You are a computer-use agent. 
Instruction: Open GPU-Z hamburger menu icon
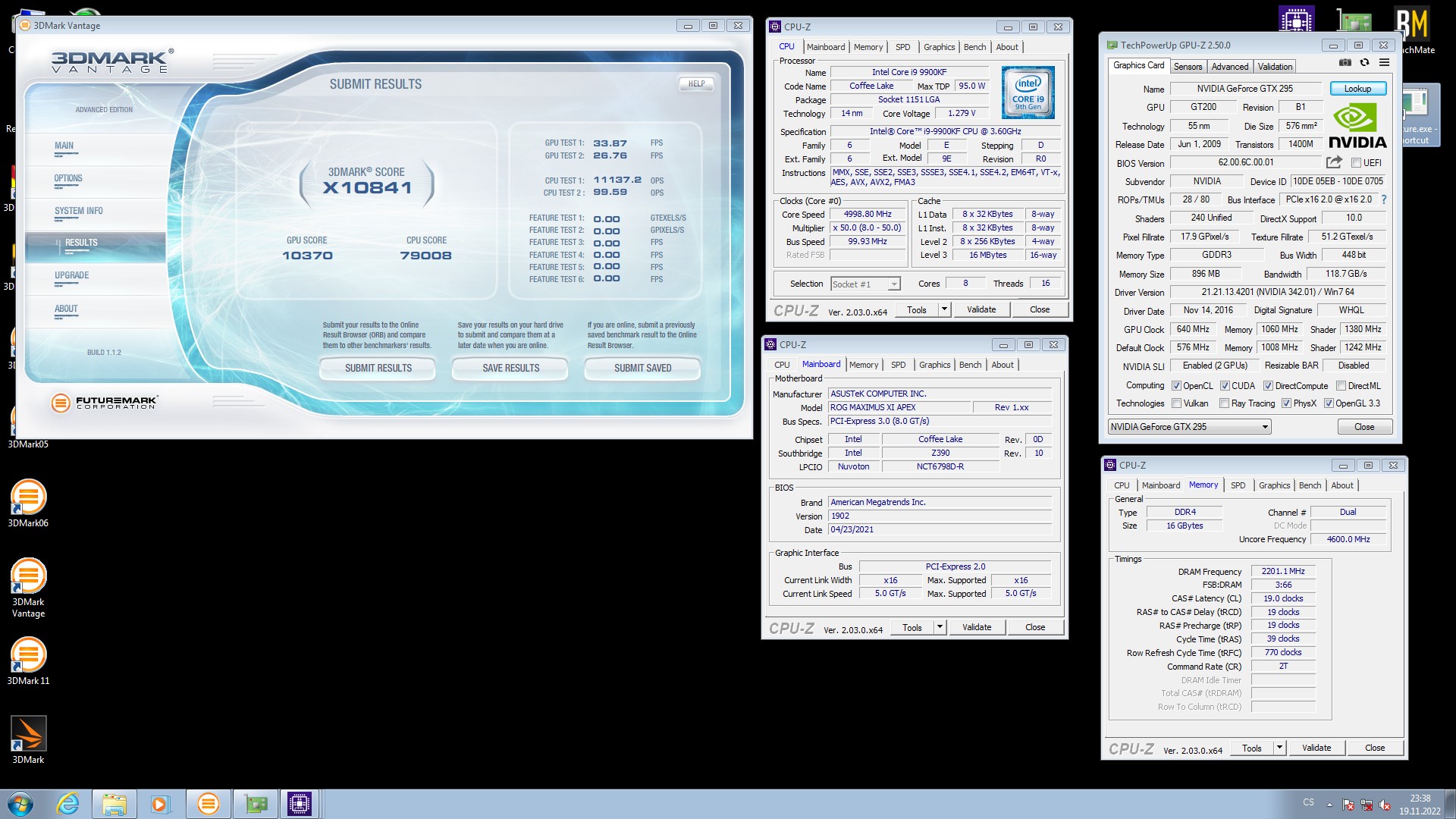pos(1384,63)
